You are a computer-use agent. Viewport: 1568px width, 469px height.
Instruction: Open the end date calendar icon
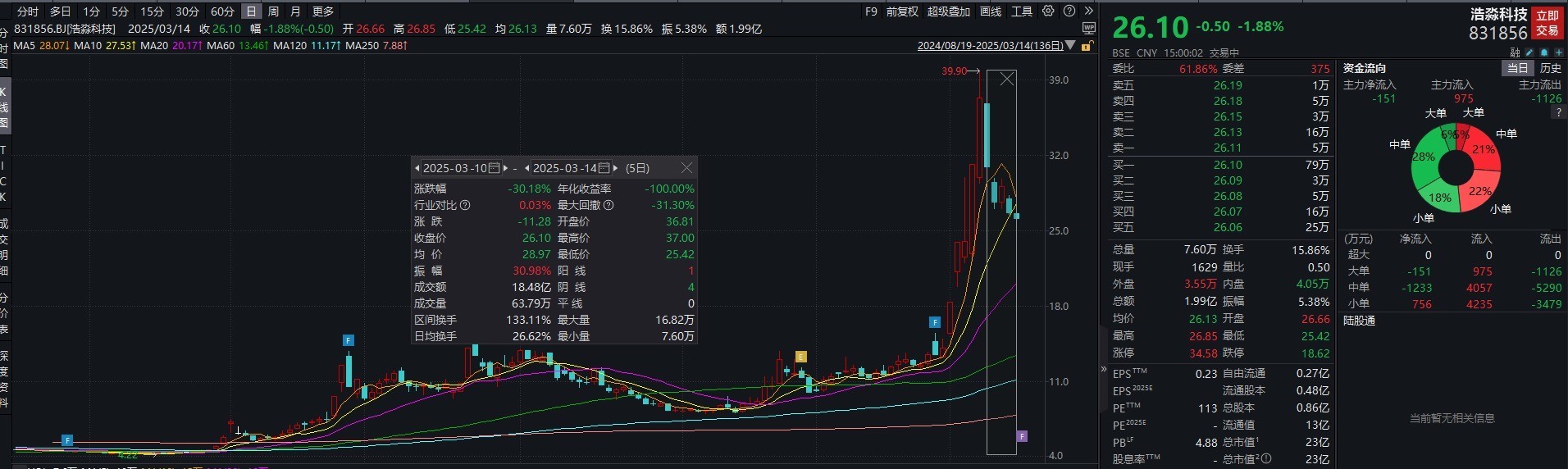pos(604,168)
